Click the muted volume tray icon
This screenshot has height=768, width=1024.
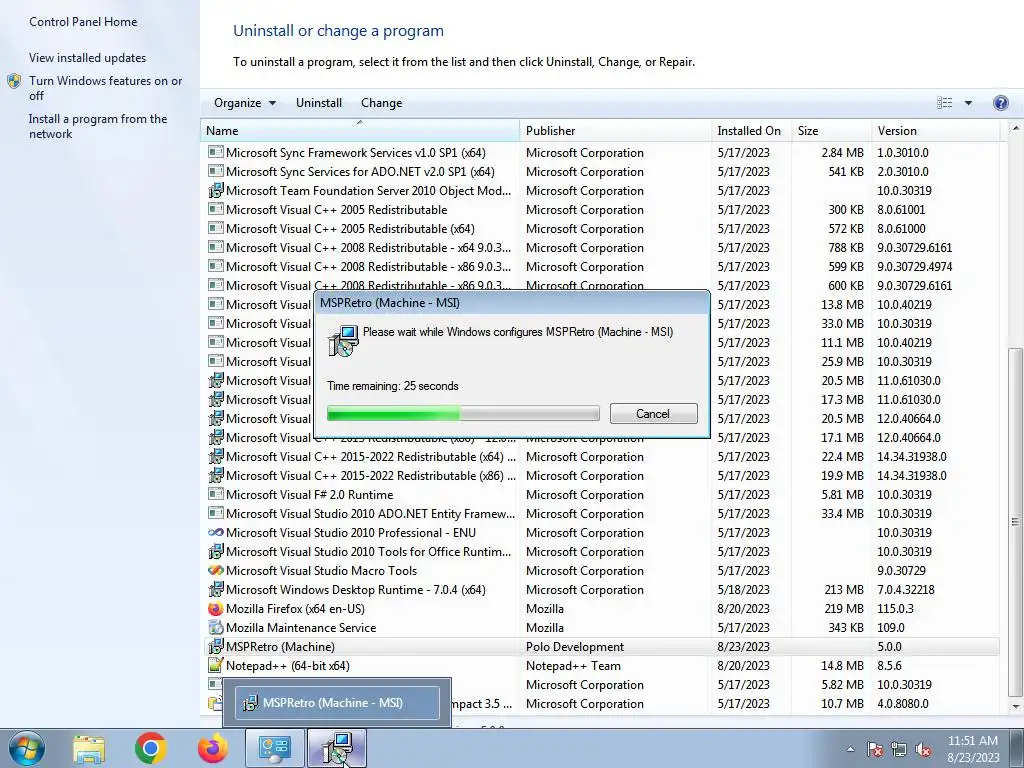coord(923,749)
